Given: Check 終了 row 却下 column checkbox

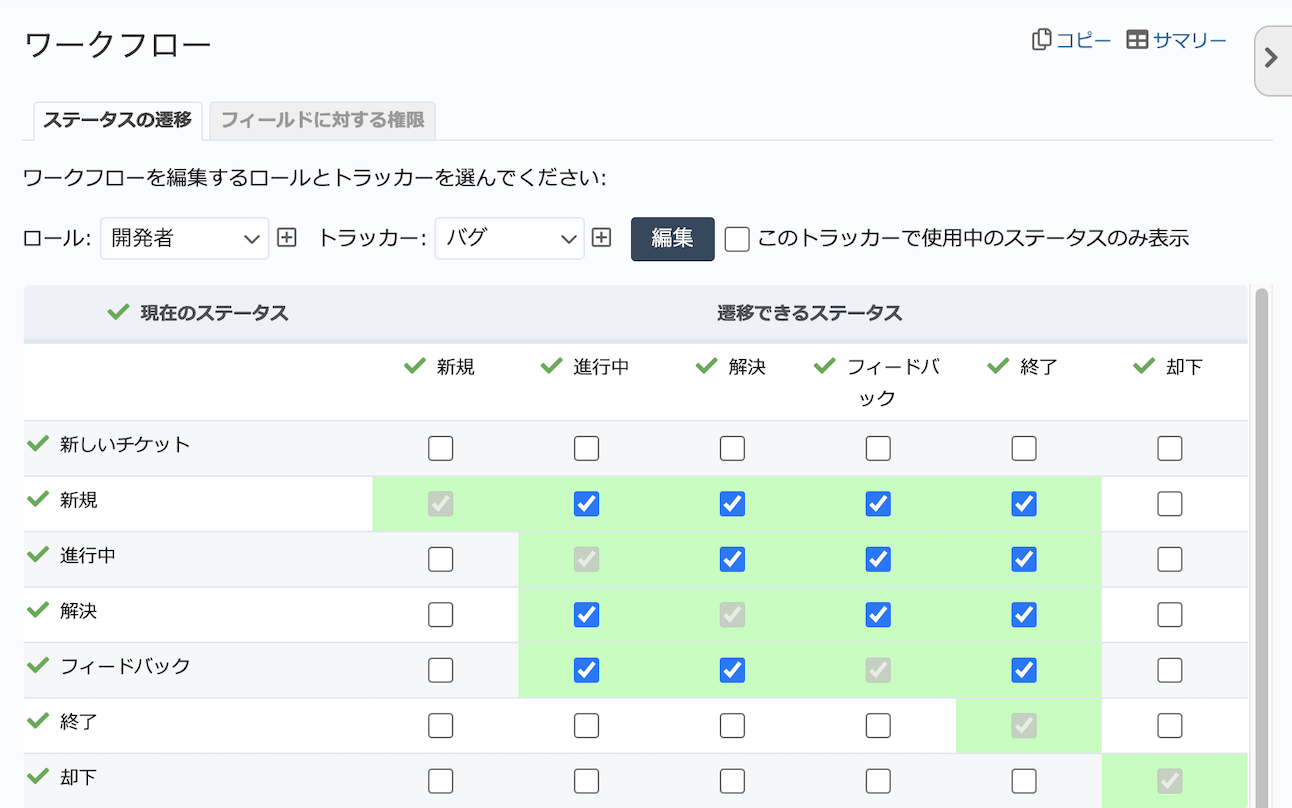Looking at the screenshot, I should 1169,725.
